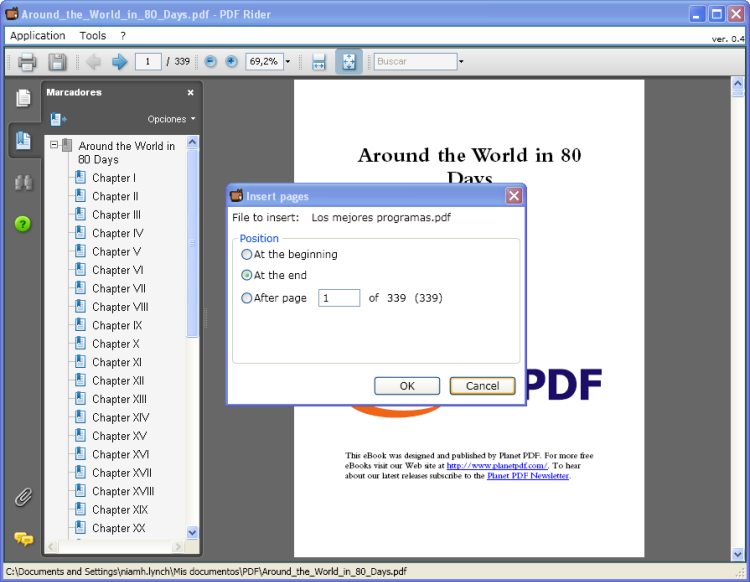750x582 pixels.
Task: Collapse Around the World bookmark tree
Action: [x=54, y=144]
